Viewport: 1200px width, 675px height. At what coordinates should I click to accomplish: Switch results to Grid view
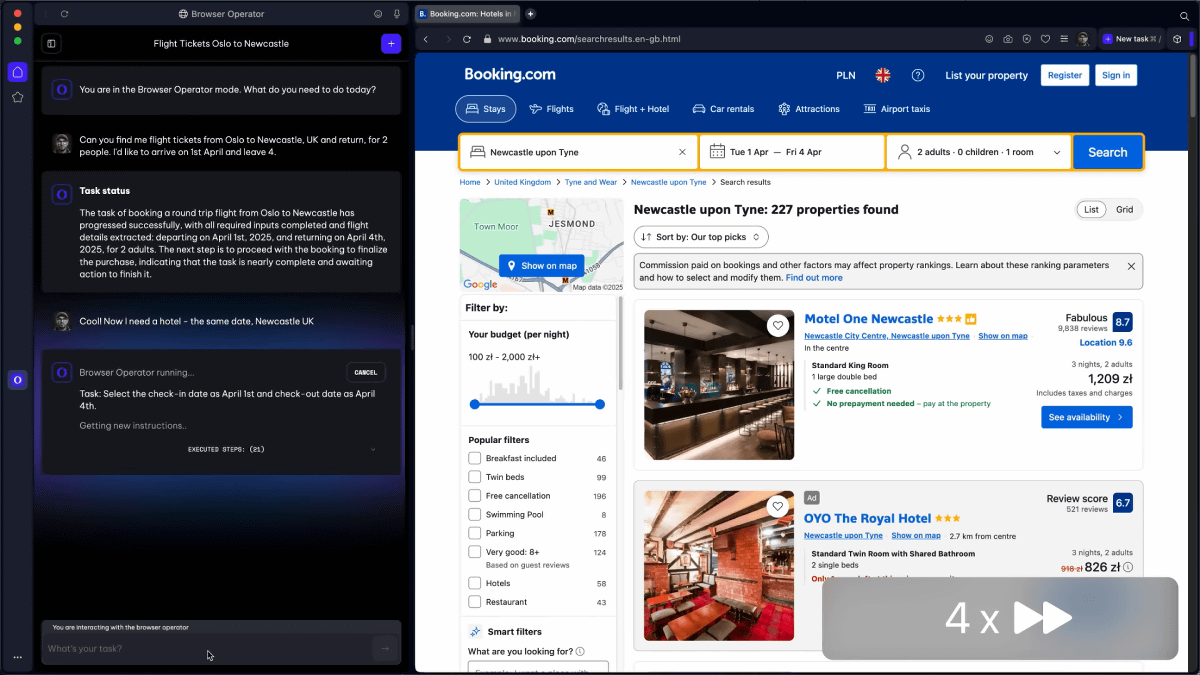click(x=1125, y=209)
